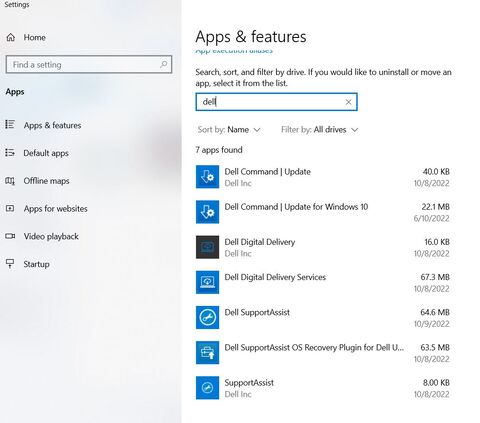Click the 10/9/2022 install date
480x423 pixels.
point(431,324)
